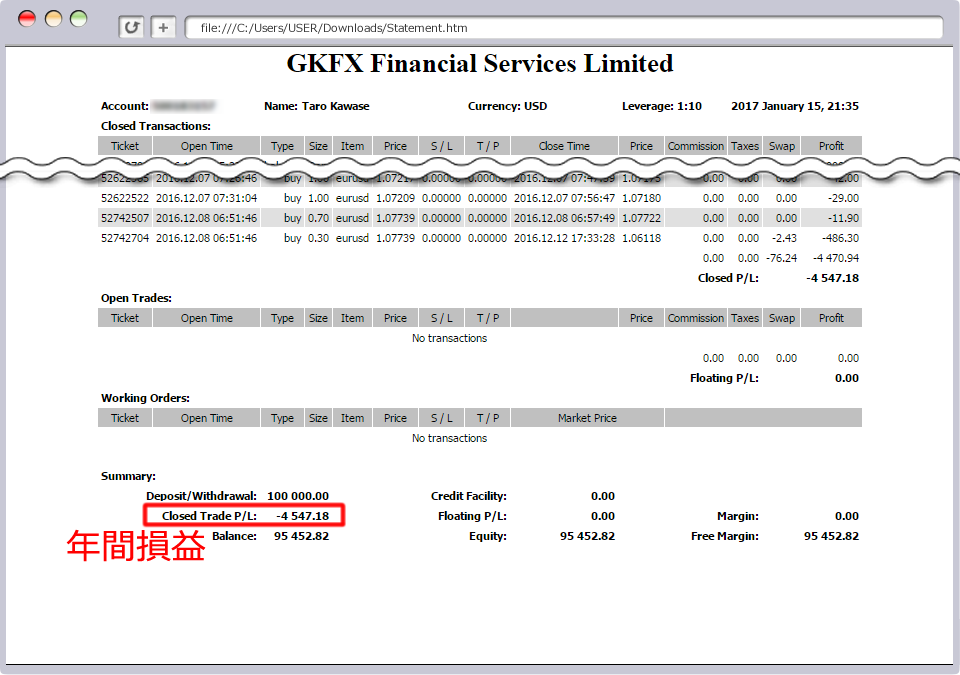Click price 1.06118 in last row

point(642,238)
